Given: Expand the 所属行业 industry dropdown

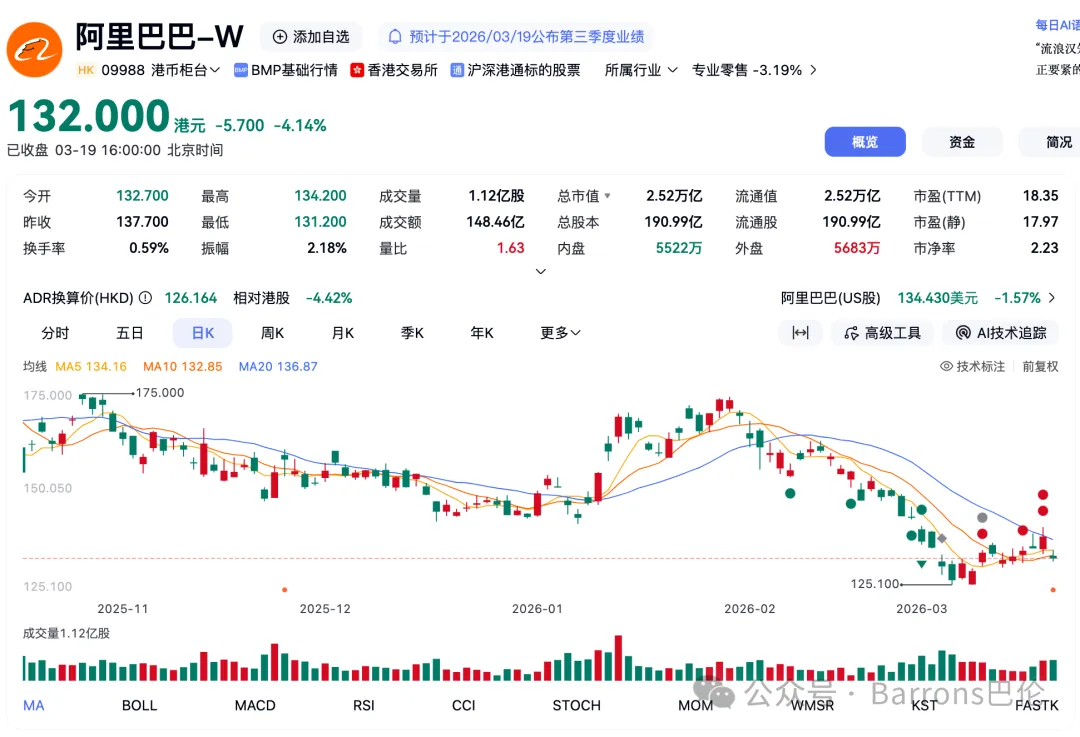Looking at the screenshot, I should [x=641, y=70].
